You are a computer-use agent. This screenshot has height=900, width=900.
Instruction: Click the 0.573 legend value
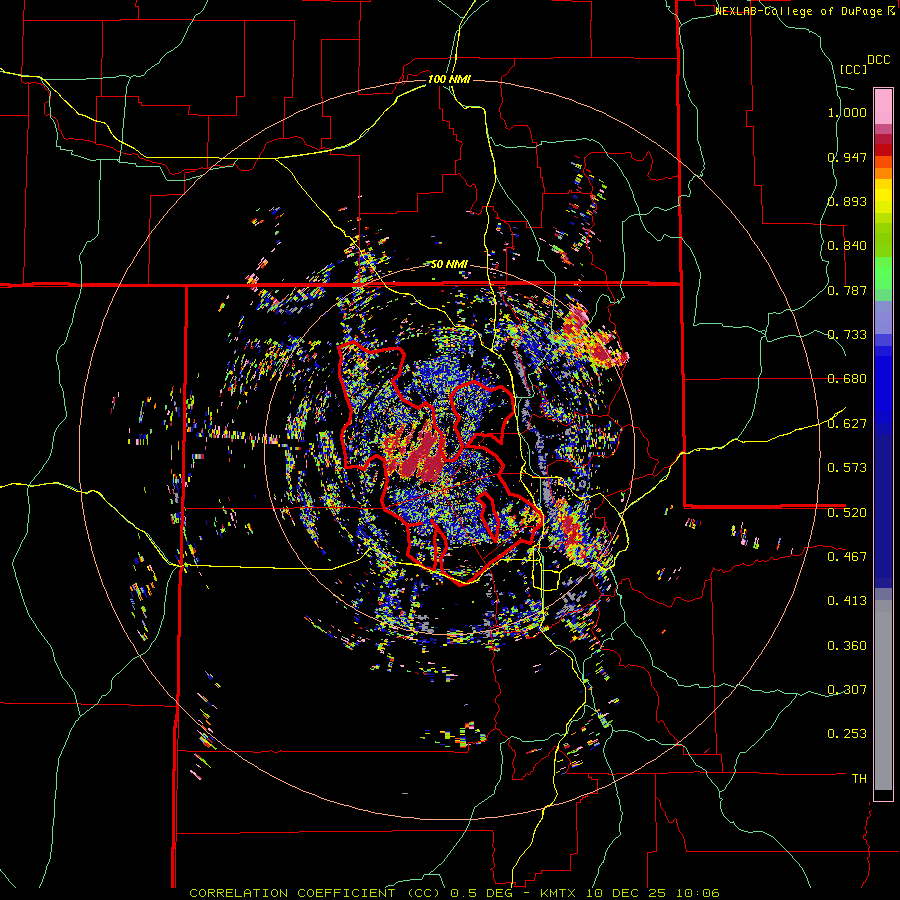(x=847, y=468)
